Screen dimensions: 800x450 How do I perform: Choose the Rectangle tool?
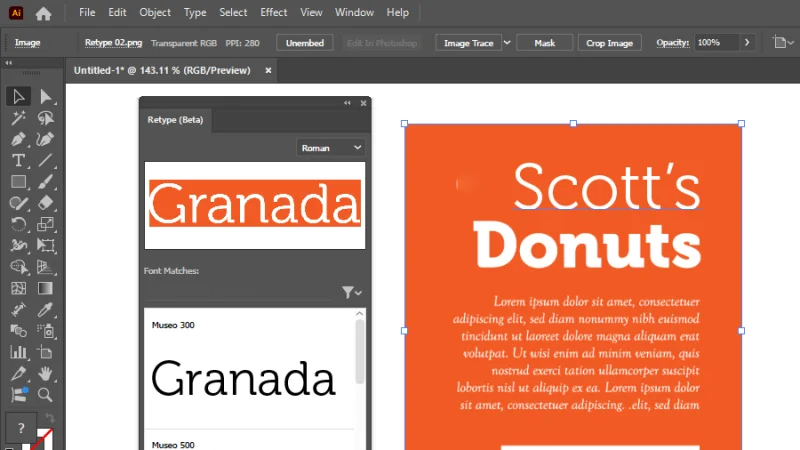[18, 182]
